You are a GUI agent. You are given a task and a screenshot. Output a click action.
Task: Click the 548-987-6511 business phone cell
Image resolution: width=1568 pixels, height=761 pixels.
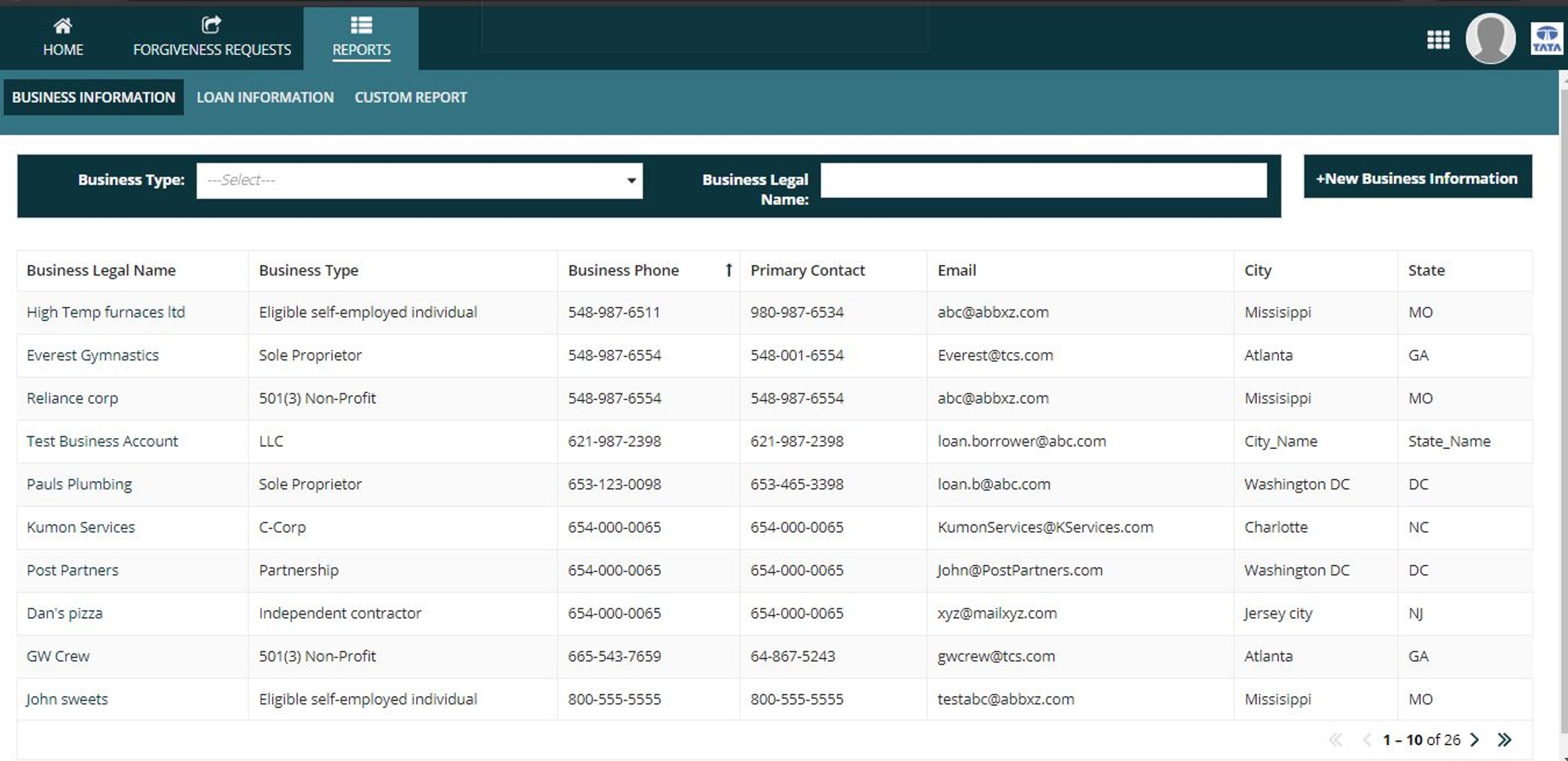[x=614, y=312]
